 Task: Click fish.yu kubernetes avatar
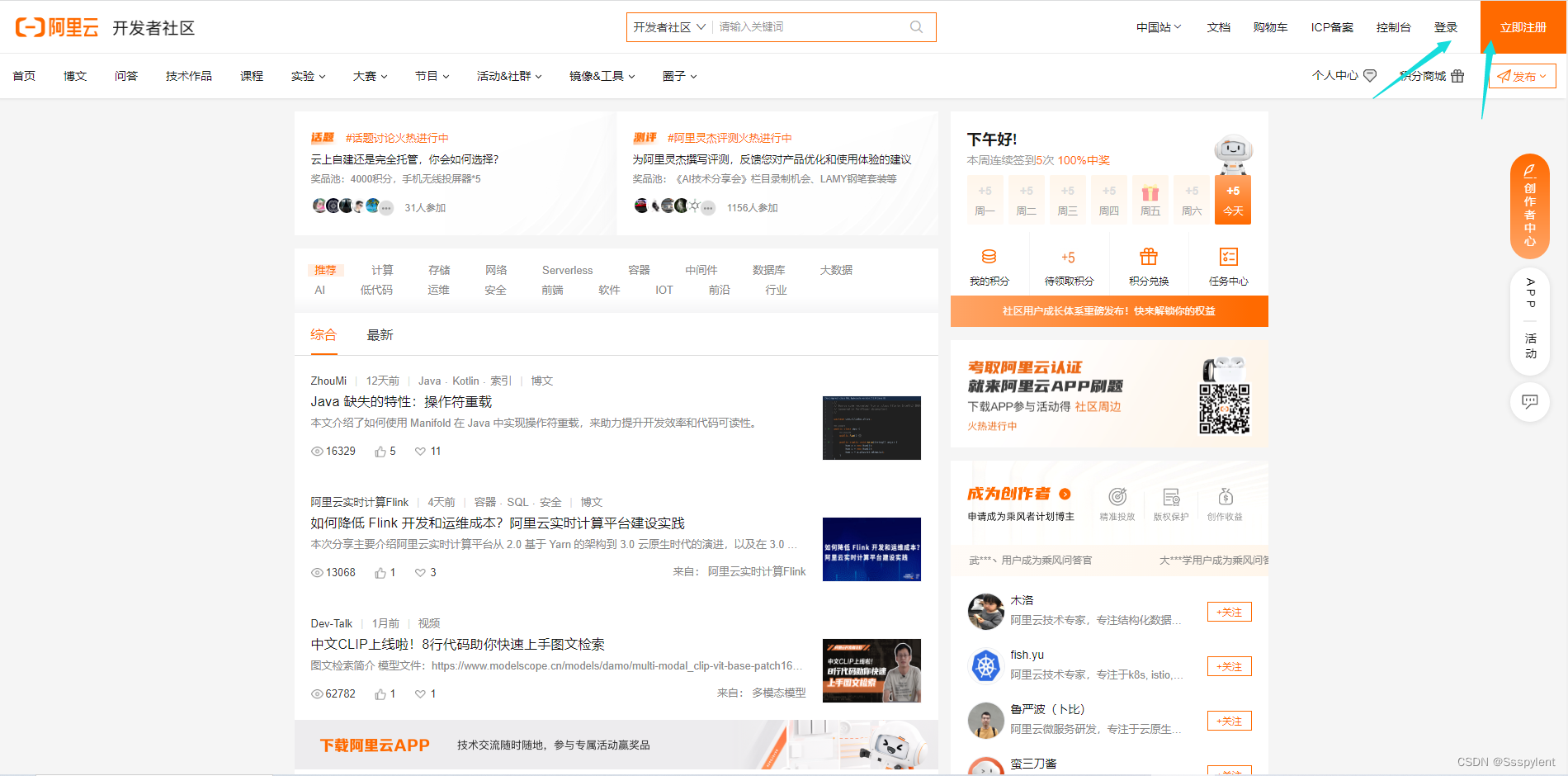point(985,665)
